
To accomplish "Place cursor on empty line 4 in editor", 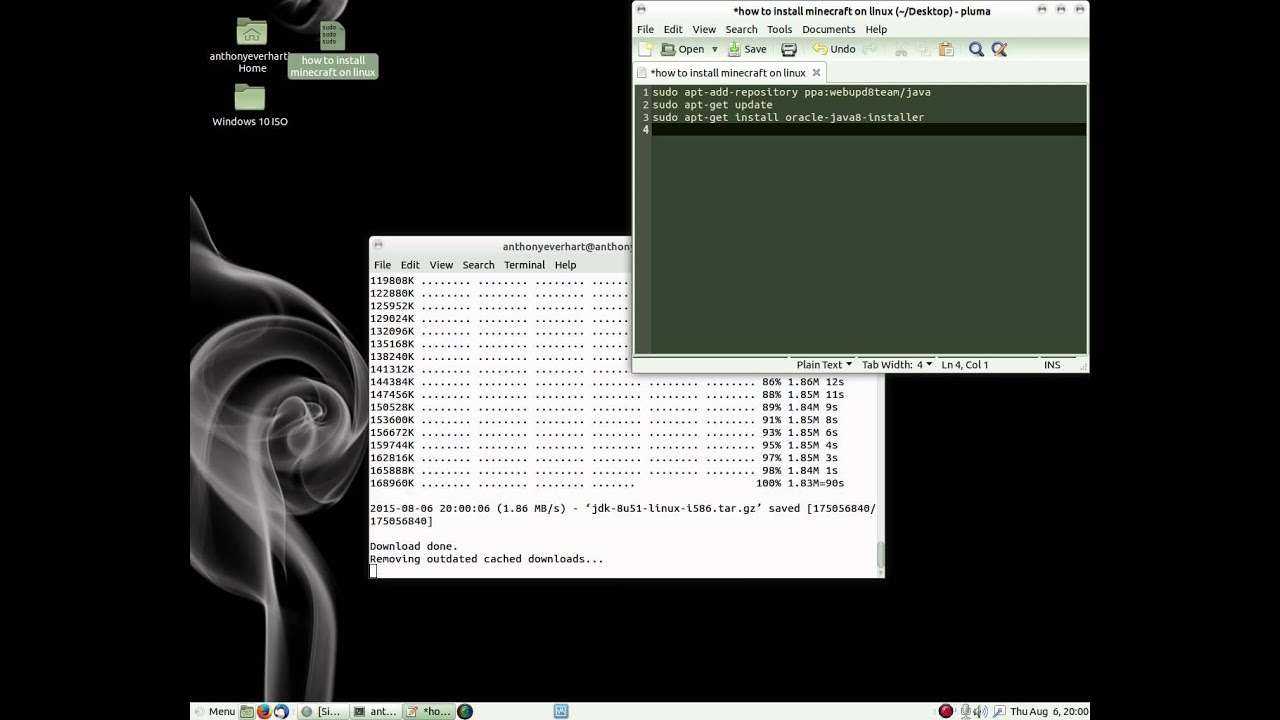I will [868, 130].
